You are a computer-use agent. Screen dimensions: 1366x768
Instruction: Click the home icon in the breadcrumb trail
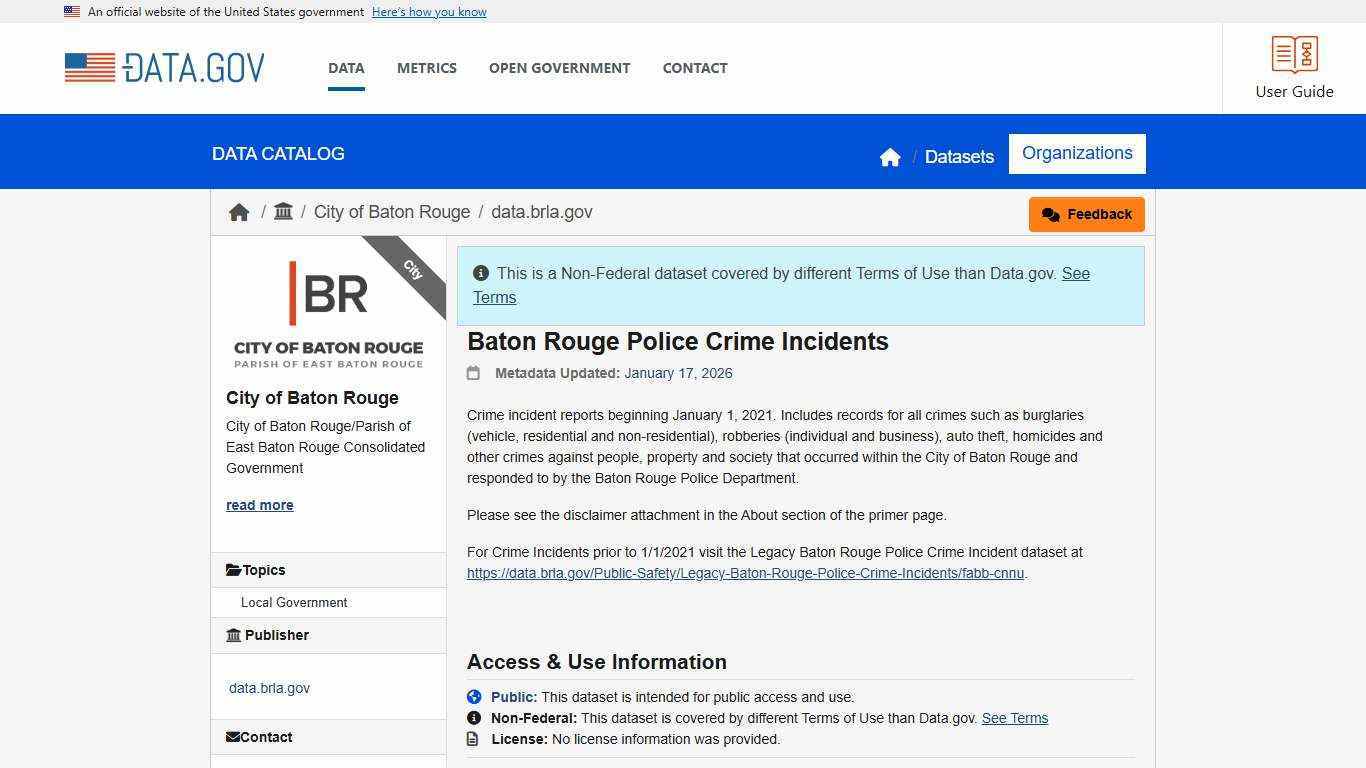[x=239, y=212]
